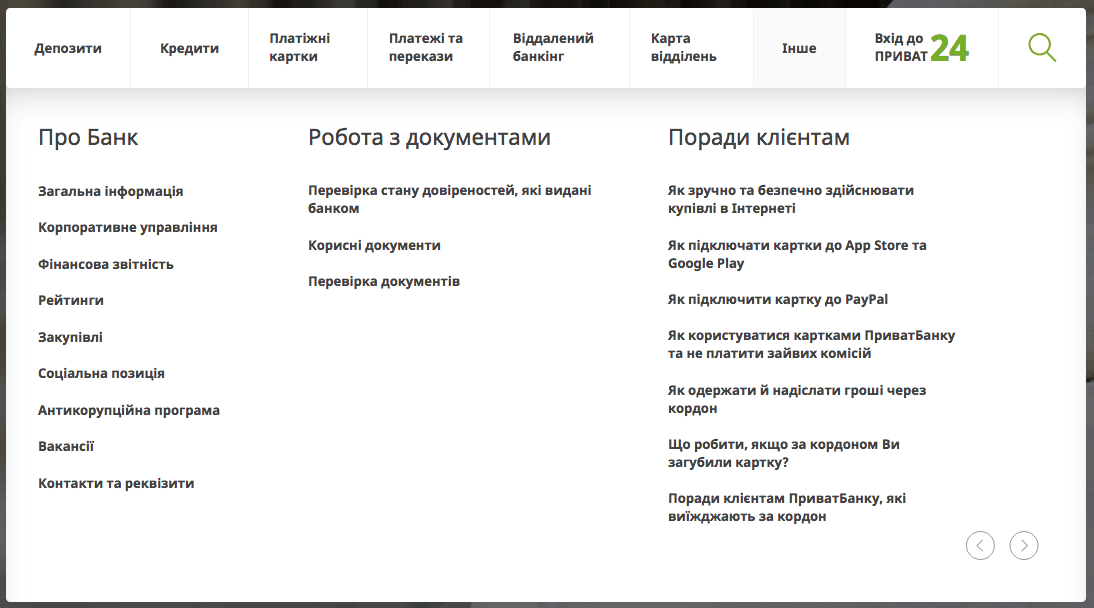This screenshot has height=608, width=1094.
Task: Open the Приват24 login link
Action: (x=921, y=48)
